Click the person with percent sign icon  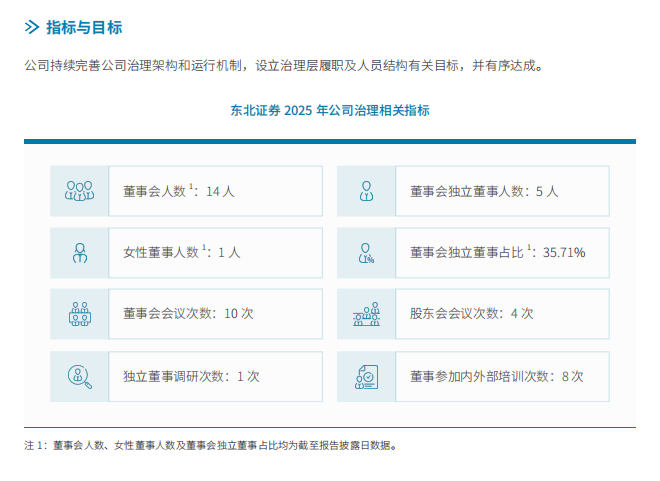pos(366,253)
